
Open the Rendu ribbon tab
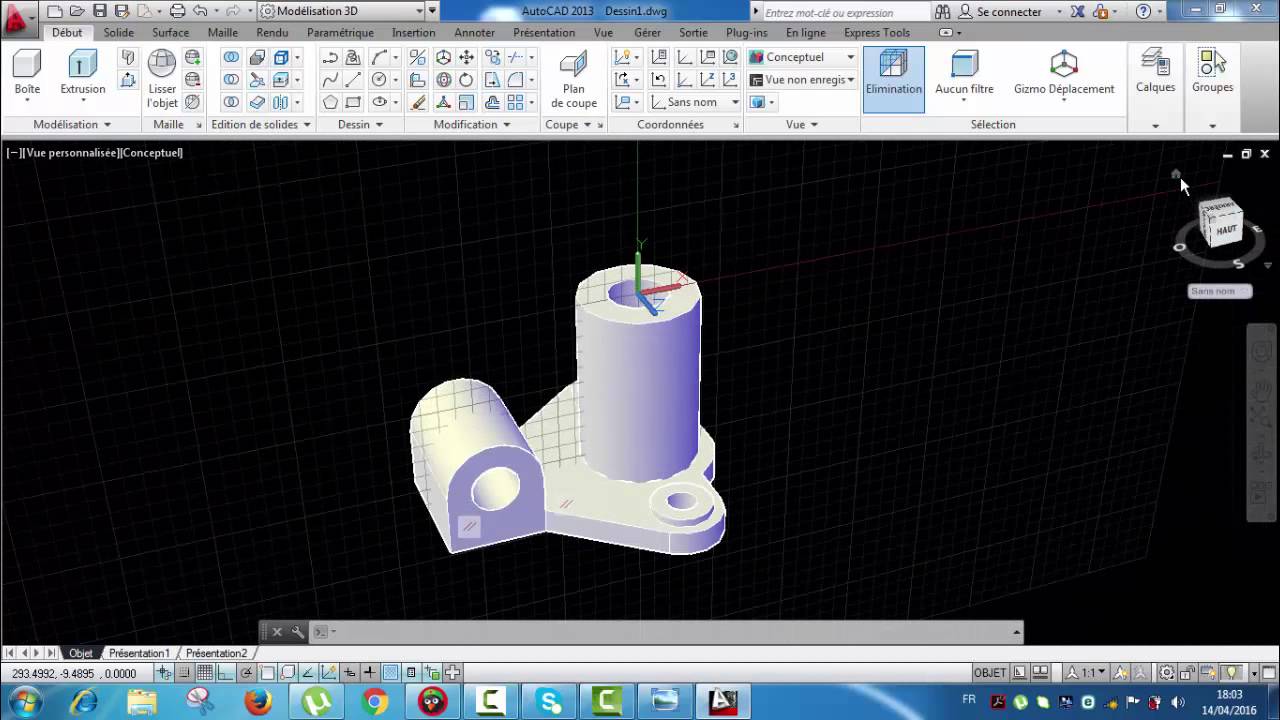pos(272,32)
